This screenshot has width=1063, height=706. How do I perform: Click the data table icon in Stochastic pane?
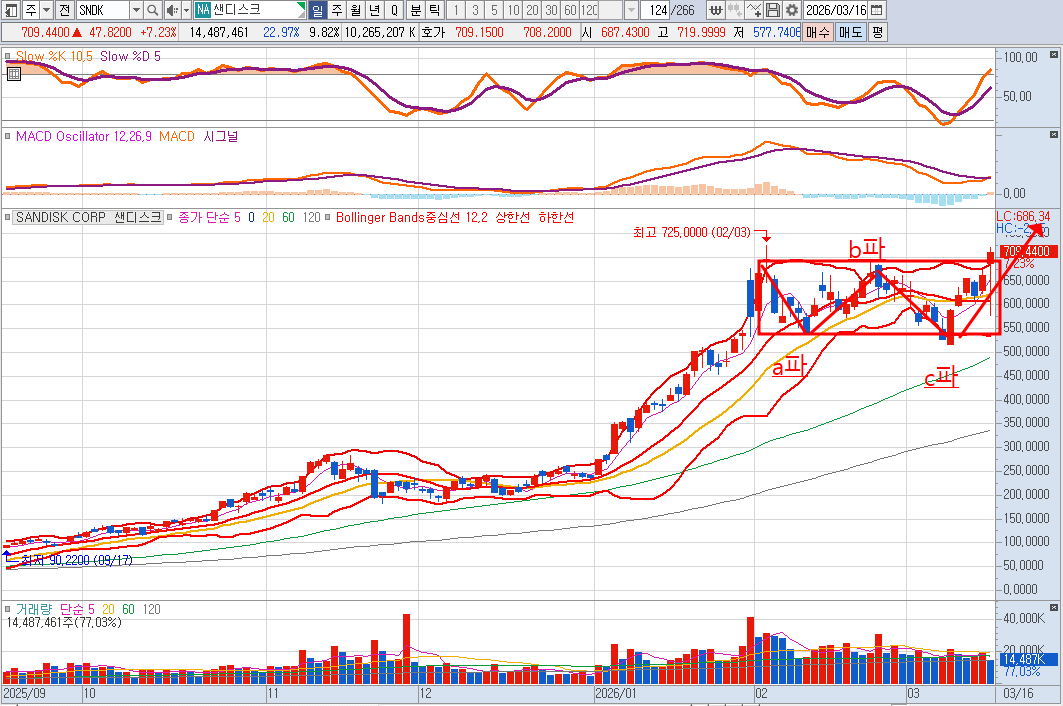click(13, 74)
